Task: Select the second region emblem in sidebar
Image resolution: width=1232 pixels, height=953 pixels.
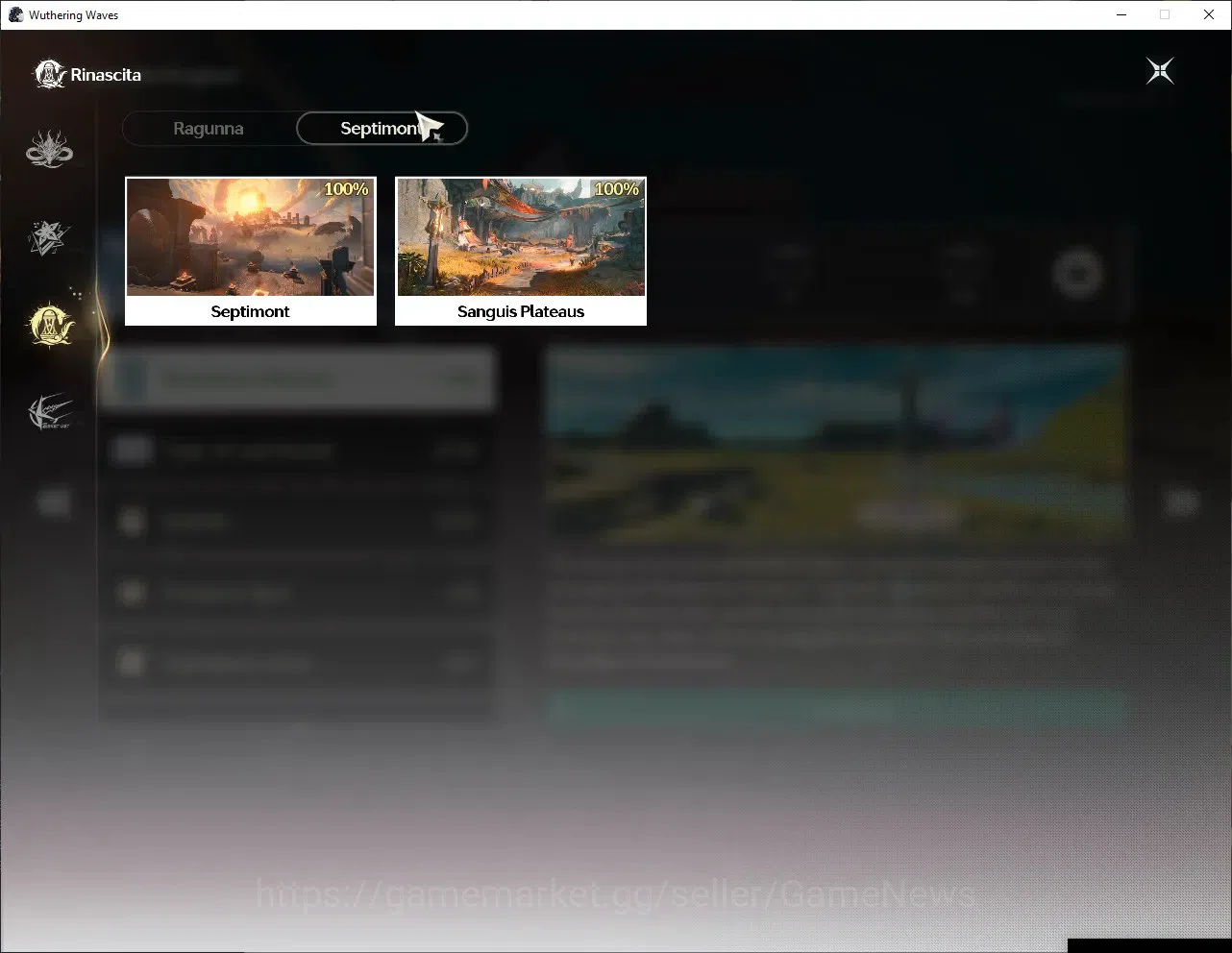Action: (49, 237)
